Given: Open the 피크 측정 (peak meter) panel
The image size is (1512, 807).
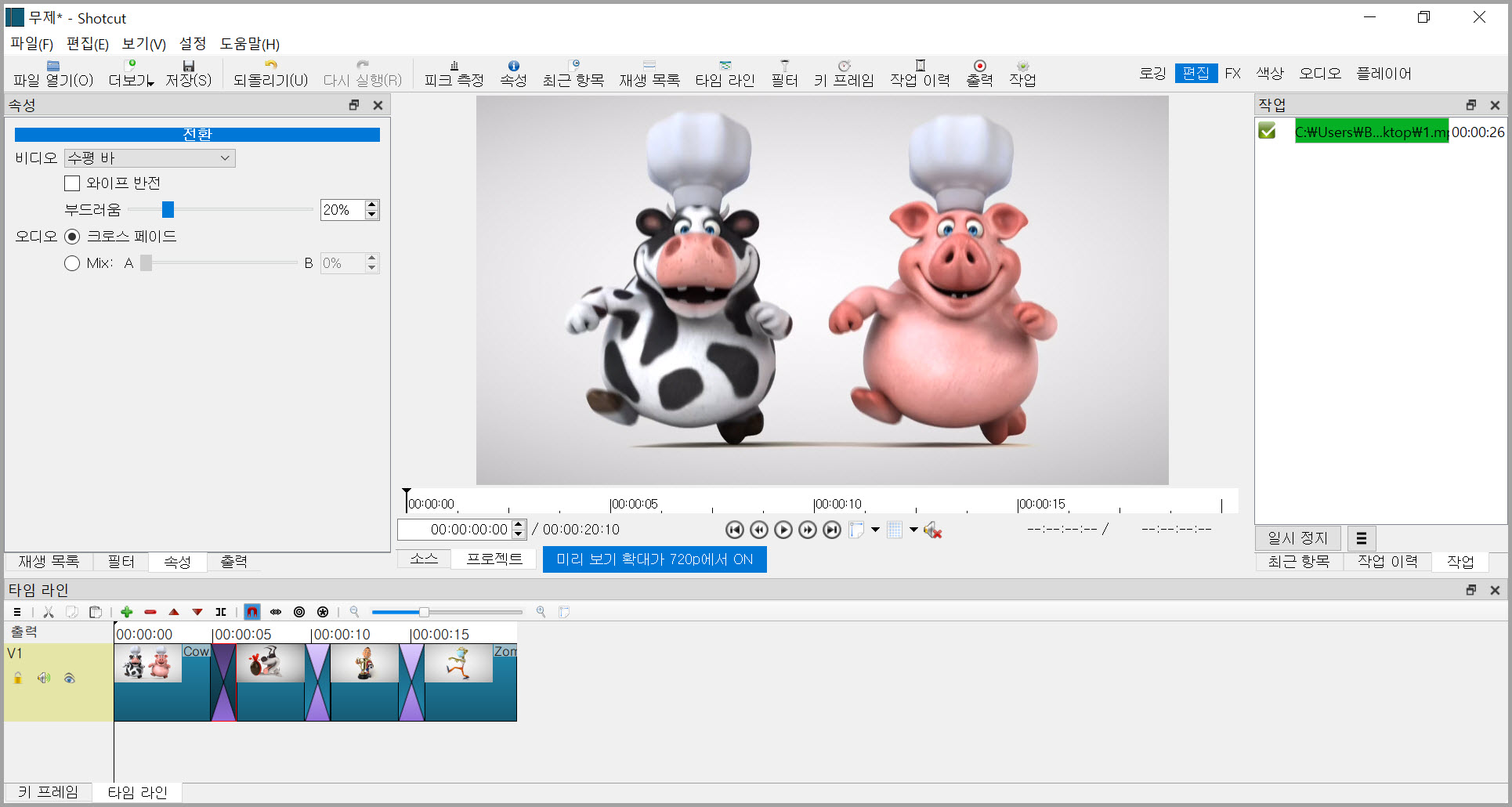Looking at the screenshot, I should click(454, 74).
